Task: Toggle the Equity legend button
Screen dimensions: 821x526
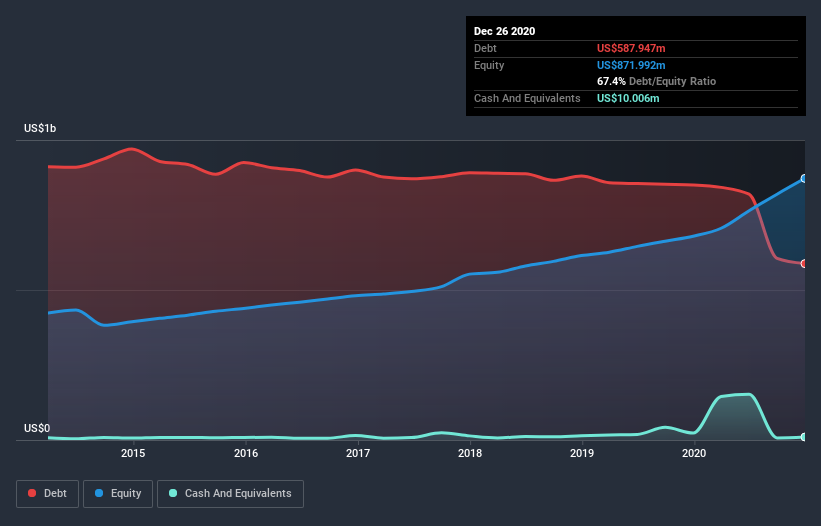Action: point(118,494)
